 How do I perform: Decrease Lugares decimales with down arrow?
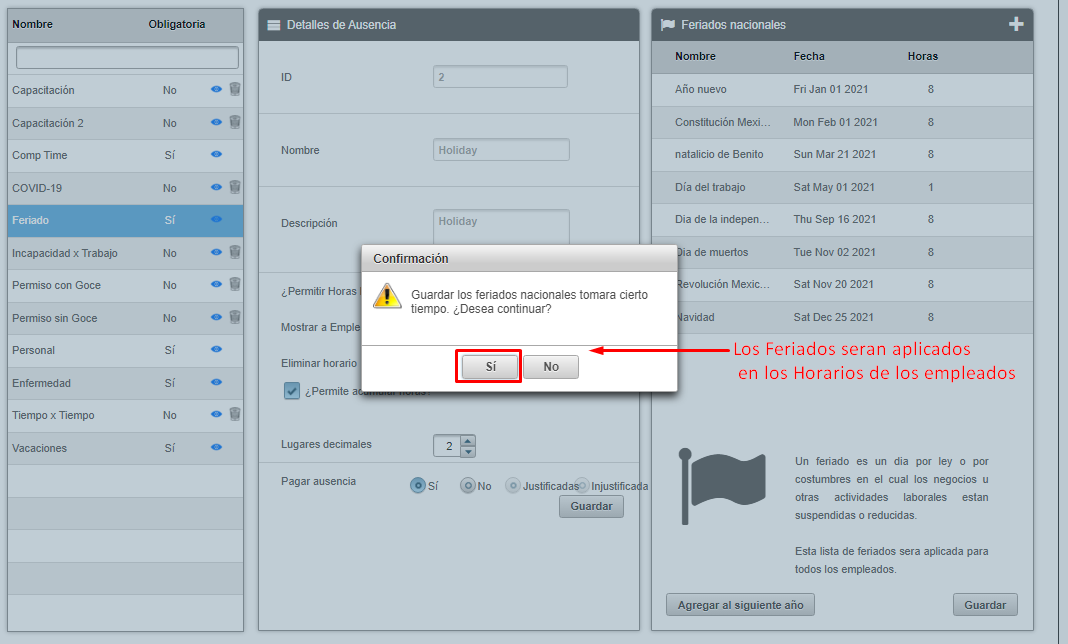tap(468, 451)
